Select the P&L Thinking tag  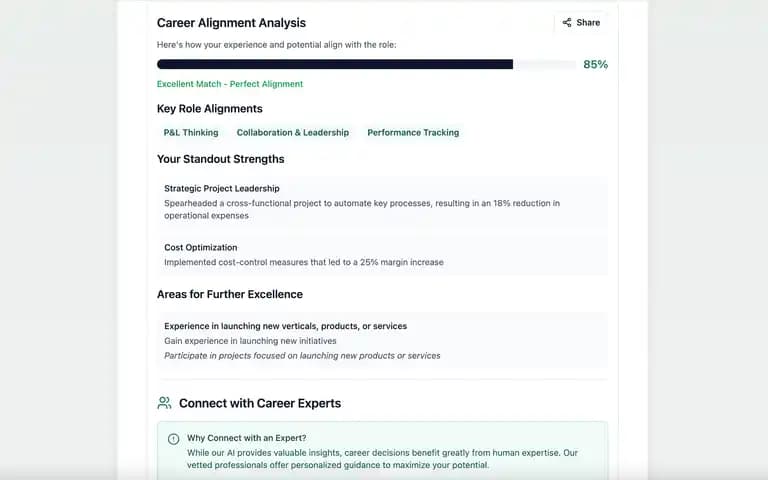click(x=191, y=133)
